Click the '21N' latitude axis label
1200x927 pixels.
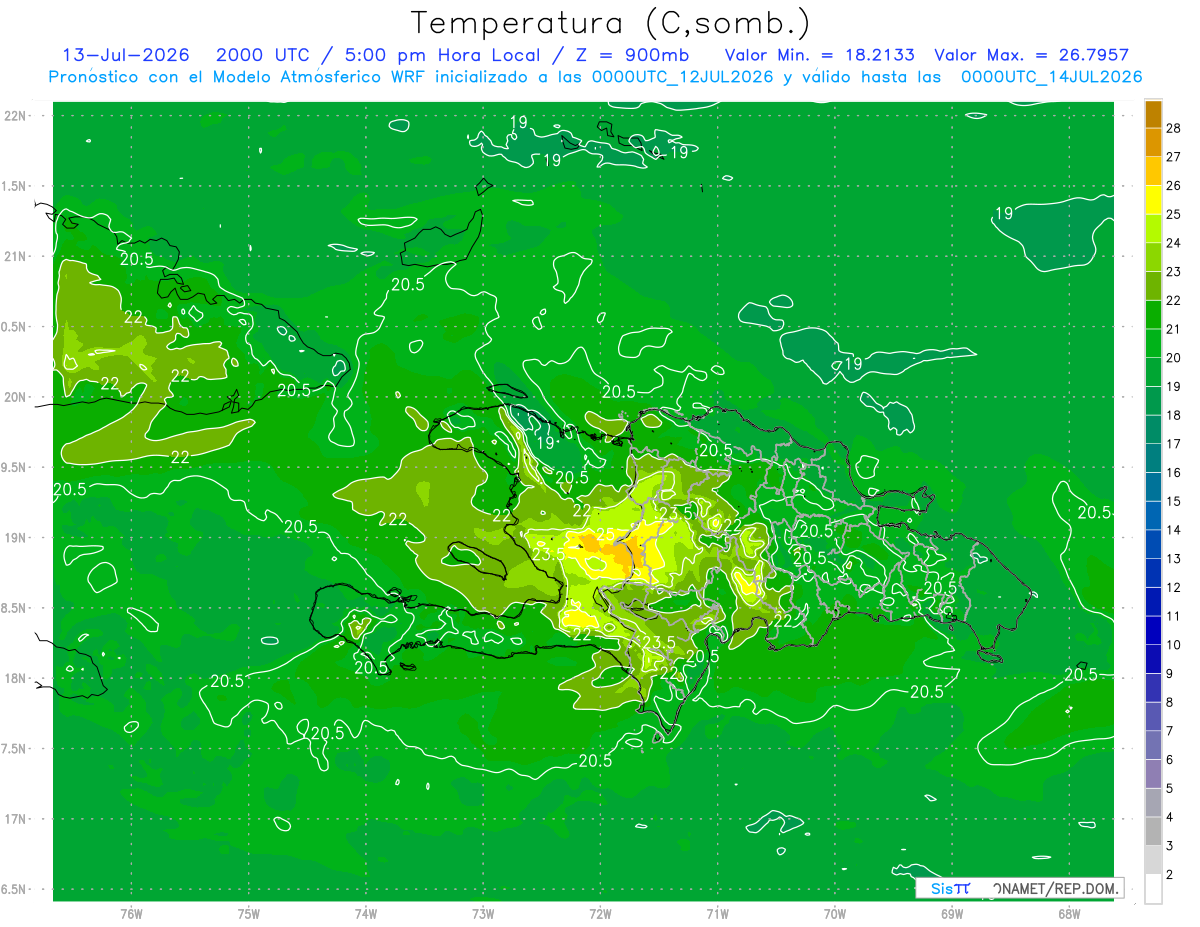click(14, 256)
